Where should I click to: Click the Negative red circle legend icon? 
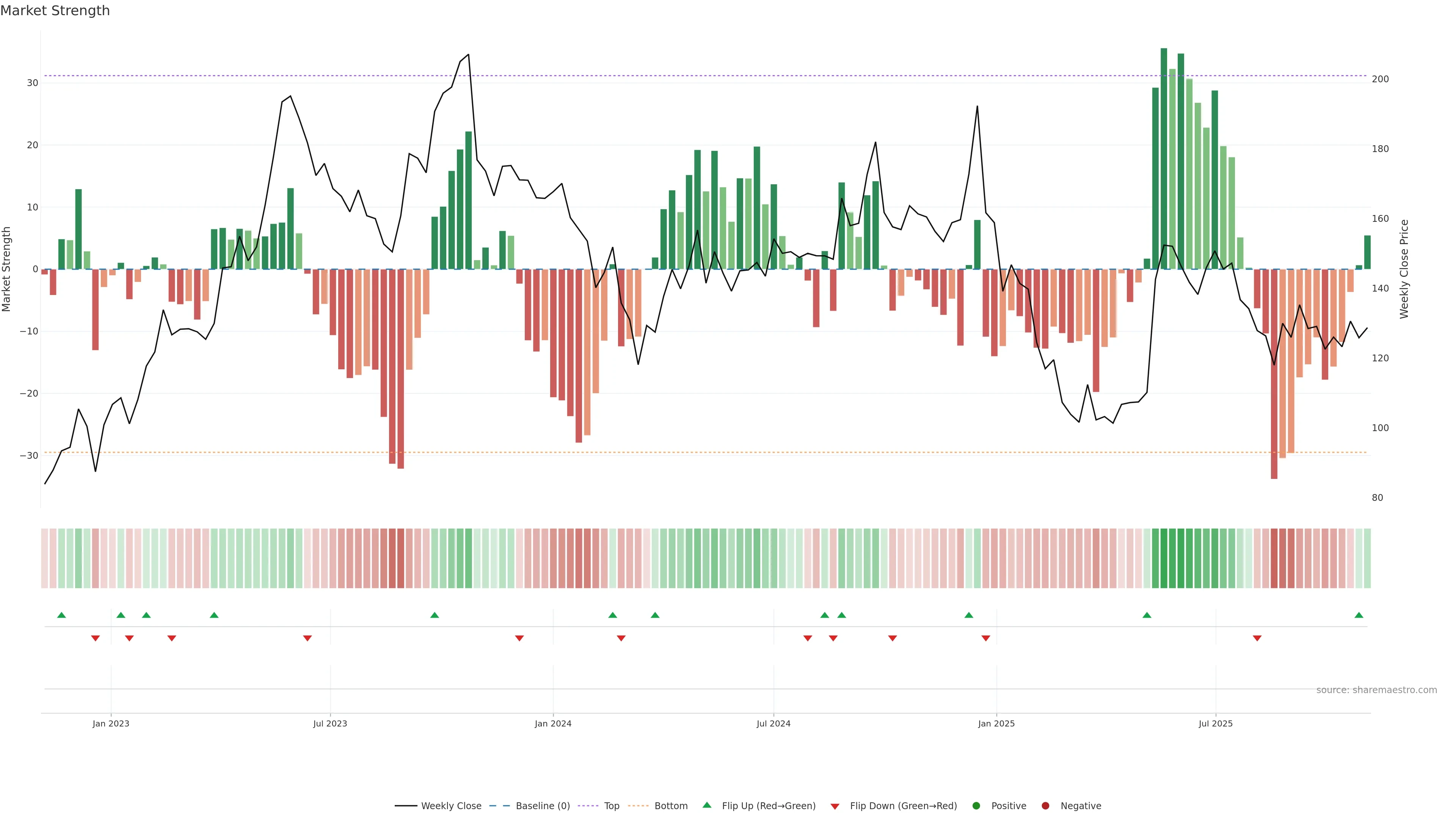(x=1045, y=806)
